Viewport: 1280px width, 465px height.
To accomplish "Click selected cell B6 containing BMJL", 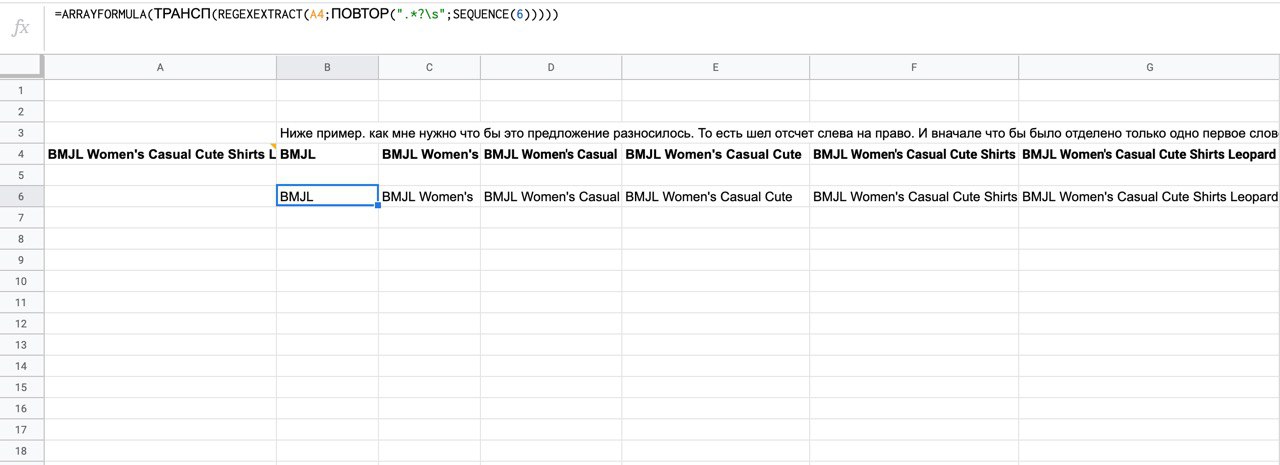I will click(327, 197).
